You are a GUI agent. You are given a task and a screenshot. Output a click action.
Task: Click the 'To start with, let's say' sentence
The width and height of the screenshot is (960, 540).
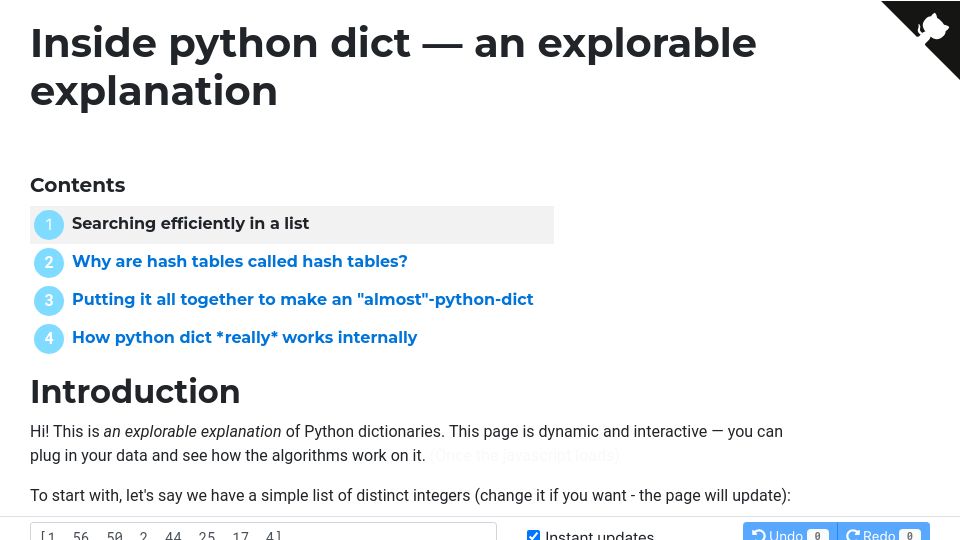pos(410,495)
